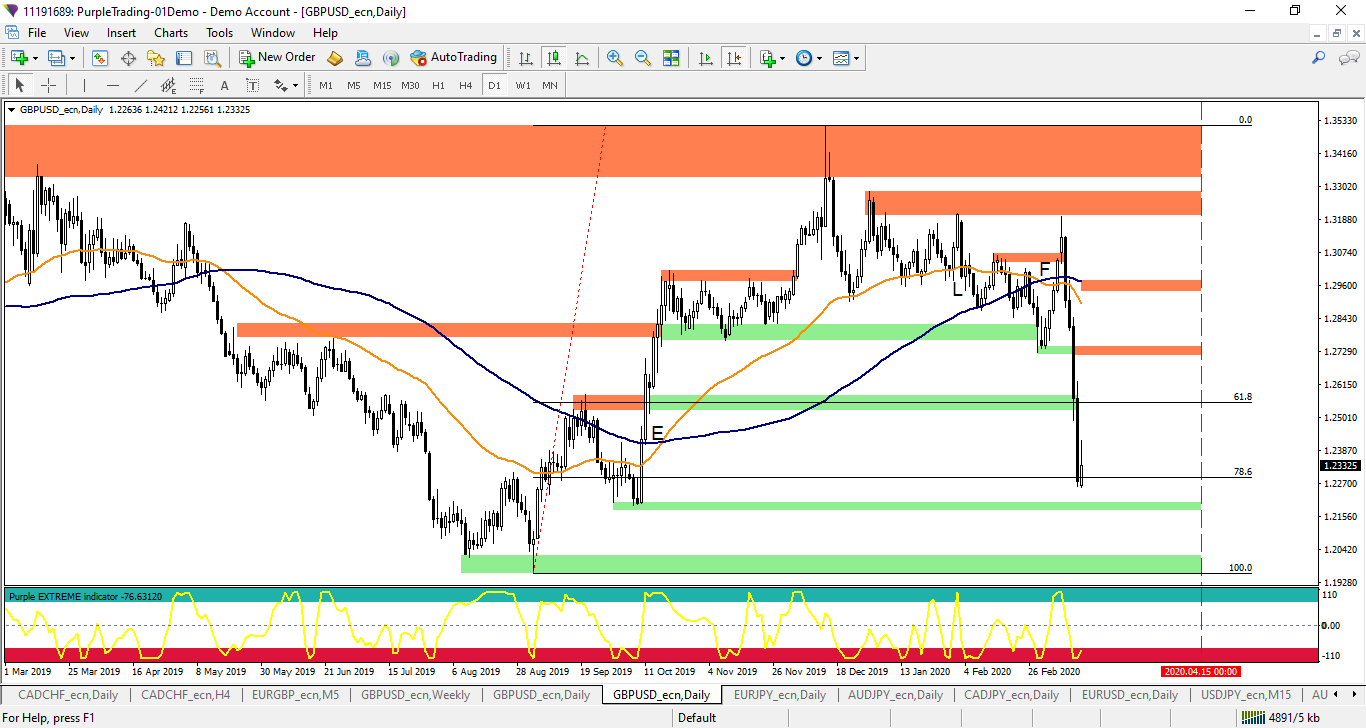
Task: Switch to bar chart display
Action: [x=525, y=58]
